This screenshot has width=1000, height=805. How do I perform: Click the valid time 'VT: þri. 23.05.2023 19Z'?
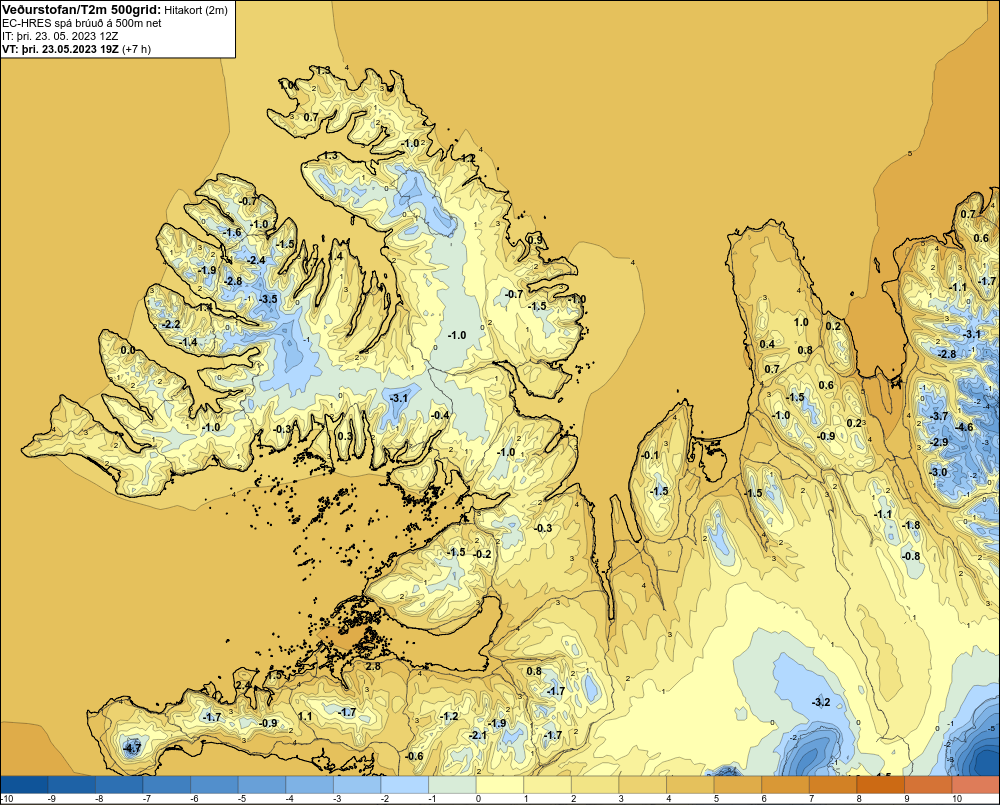click(x=61, y=49)
